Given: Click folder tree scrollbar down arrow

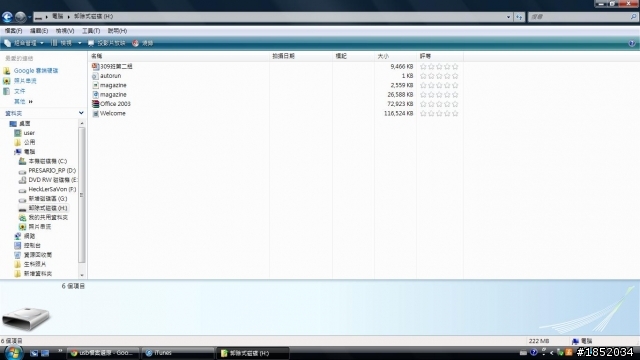Looking at the screenshot, I should coord(82,275).
